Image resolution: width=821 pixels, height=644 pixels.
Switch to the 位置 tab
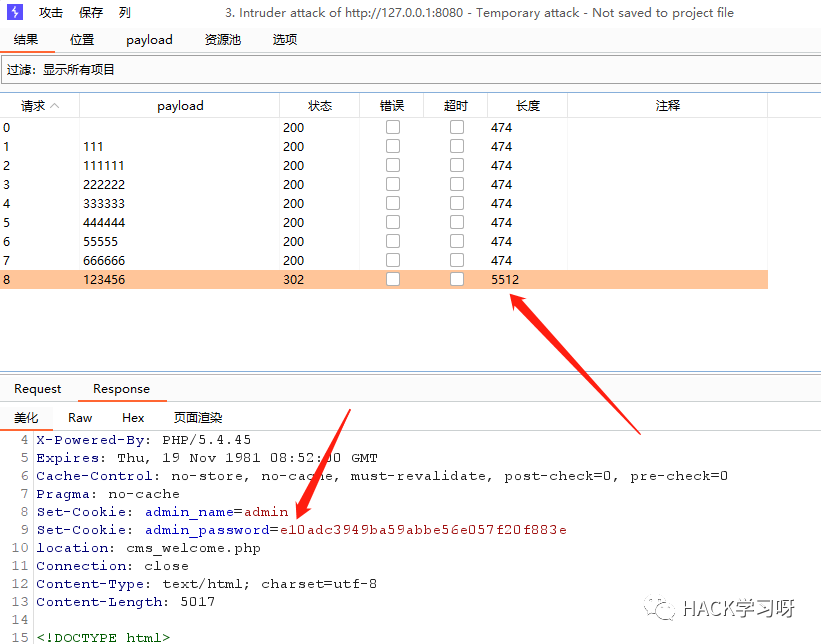point(82,40)
